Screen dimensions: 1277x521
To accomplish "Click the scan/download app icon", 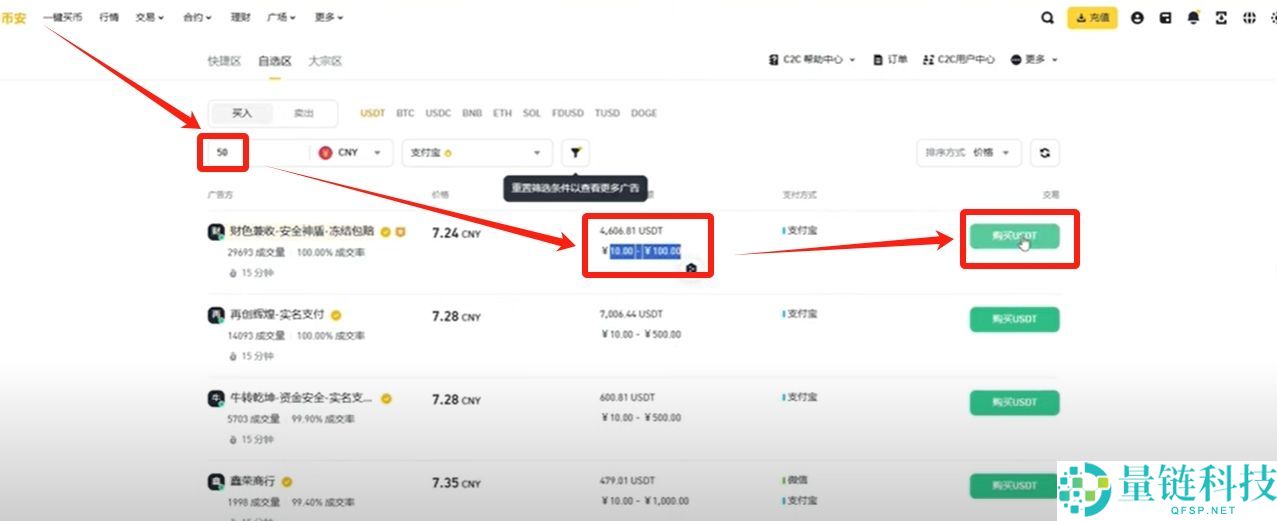I will coord(1221,18).
